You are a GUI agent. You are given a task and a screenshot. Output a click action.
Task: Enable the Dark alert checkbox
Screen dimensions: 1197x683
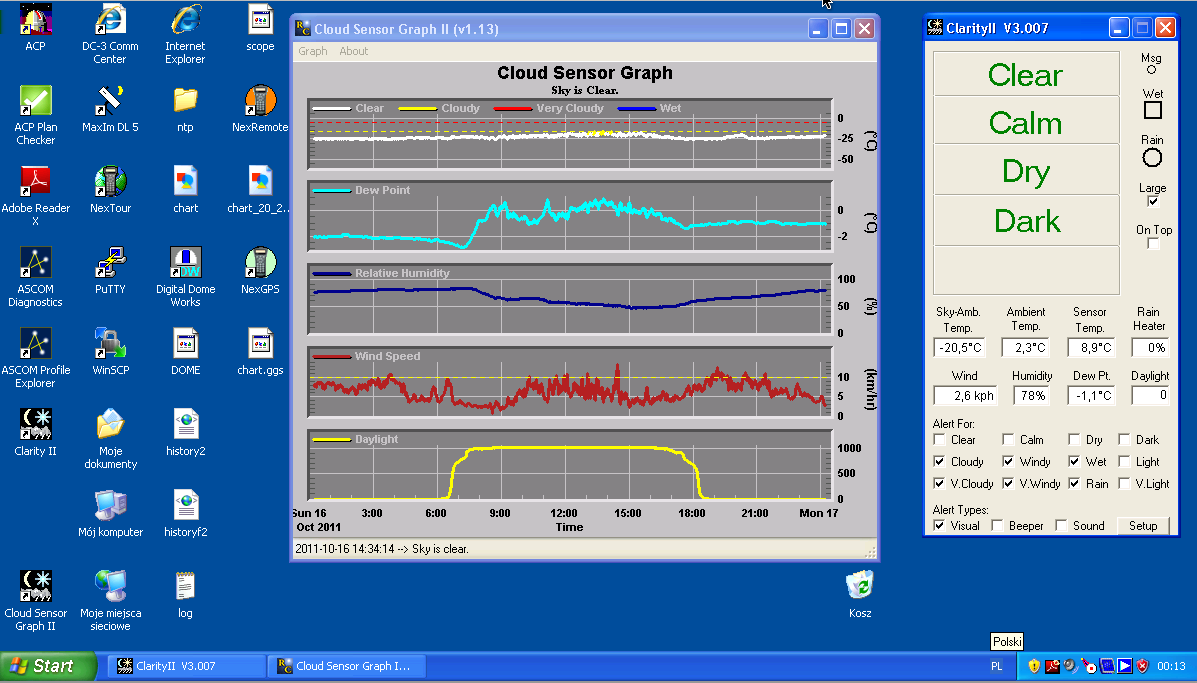(x=1124, y=440)
